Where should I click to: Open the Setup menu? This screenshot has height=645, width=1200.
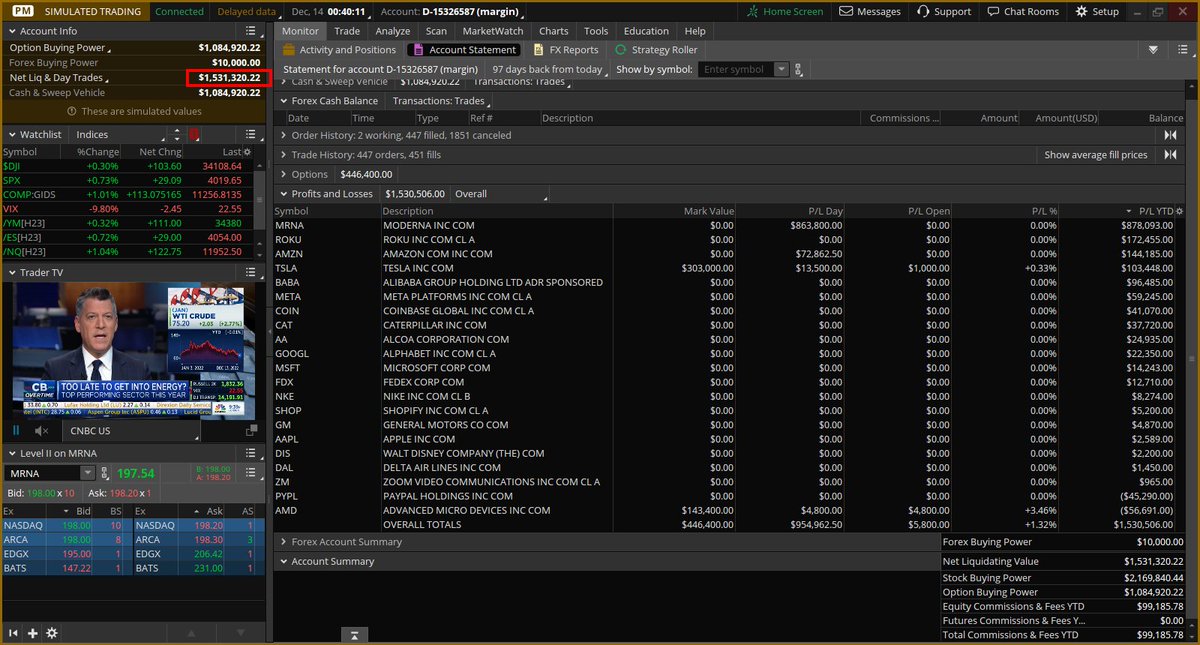(x=1097, y=11)
